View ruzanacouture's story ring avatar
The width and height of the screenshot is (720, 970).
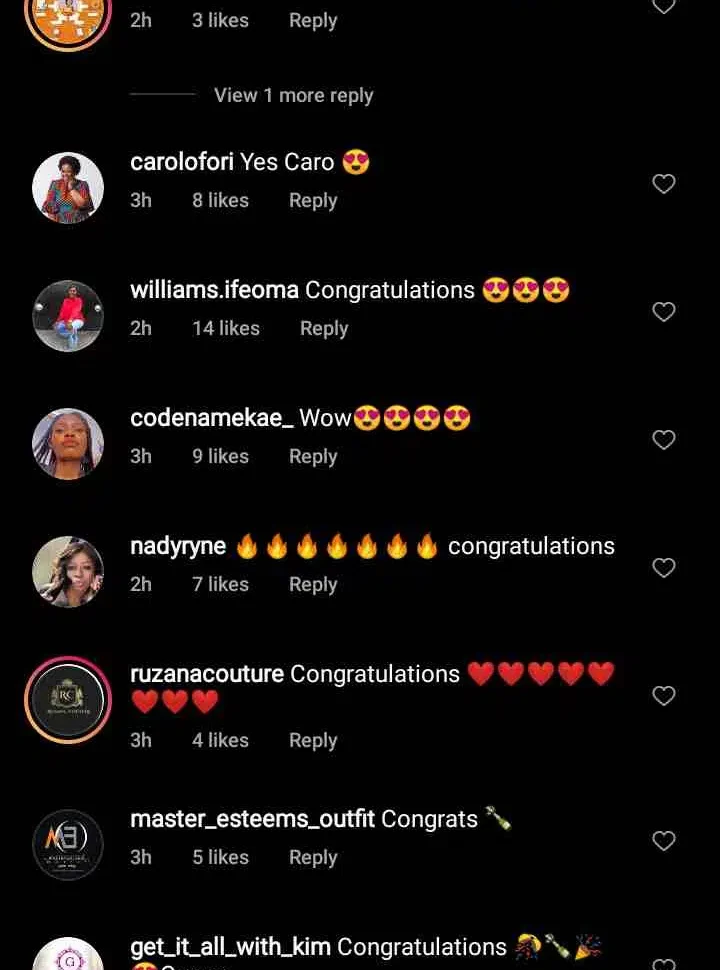click(68, 700)
